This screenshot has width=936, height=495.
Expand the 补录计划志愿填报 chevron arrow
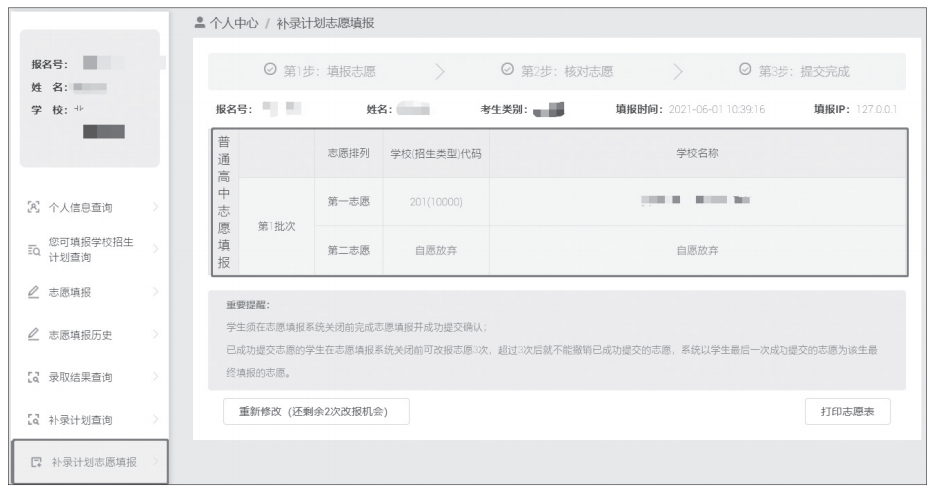coord(156,462)
